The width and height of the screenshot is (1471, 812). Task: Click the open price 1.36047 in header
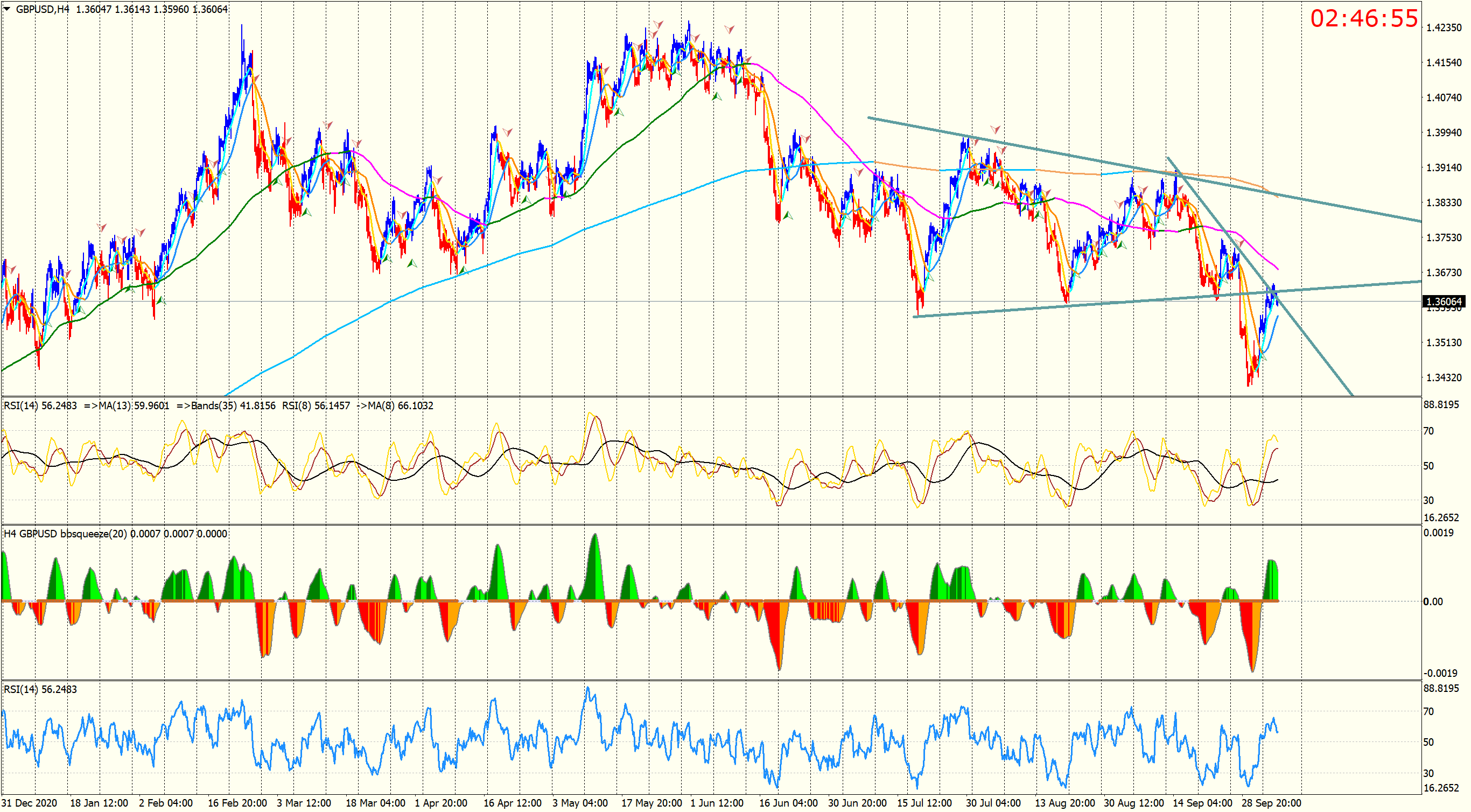tap(94, 9)
